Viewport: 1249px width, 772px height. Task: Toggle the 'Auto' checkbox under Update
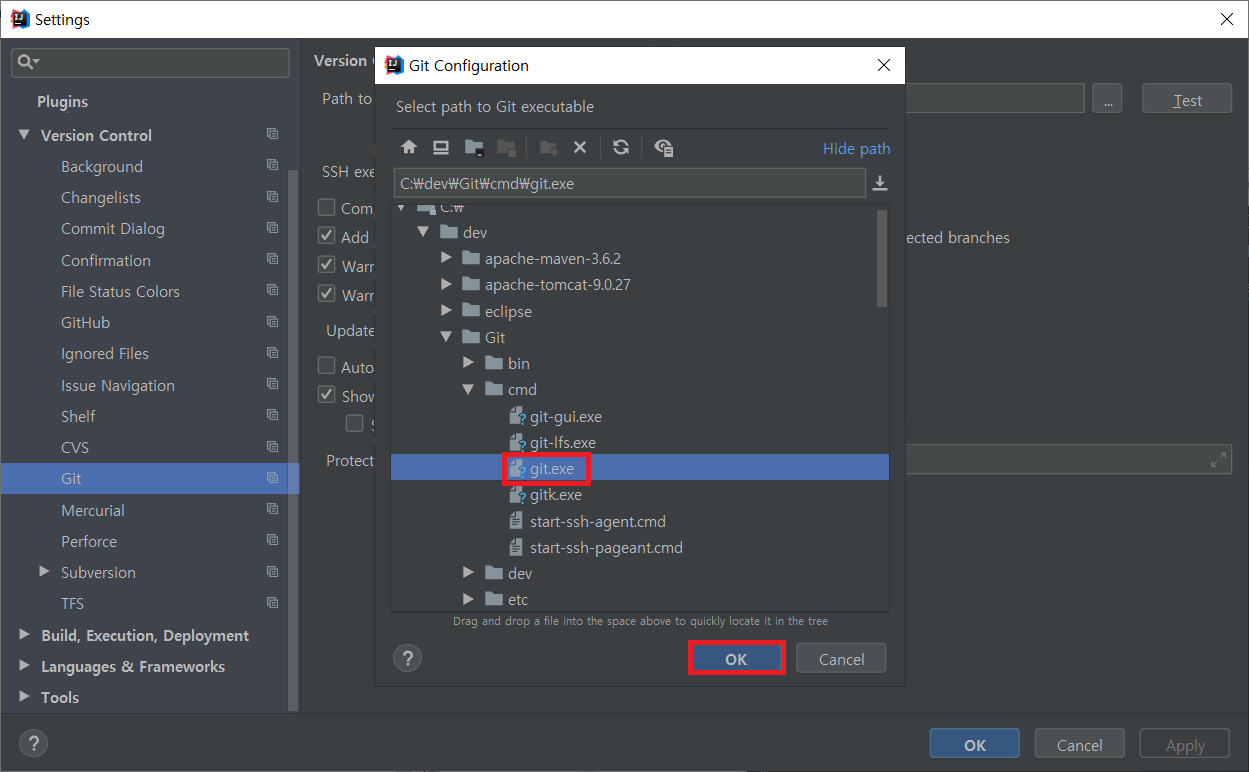[x=326, y=366]
